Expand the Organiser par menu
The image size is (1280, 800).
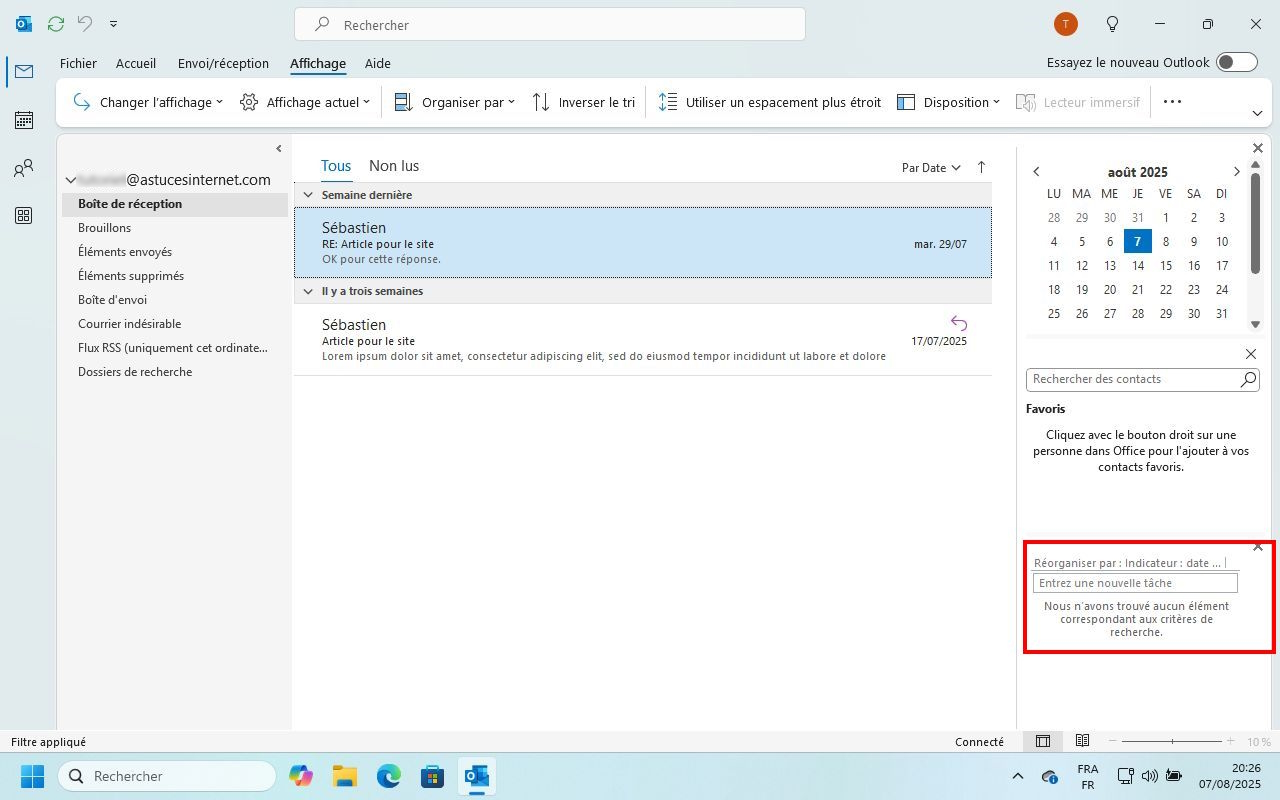pos(455,102)
